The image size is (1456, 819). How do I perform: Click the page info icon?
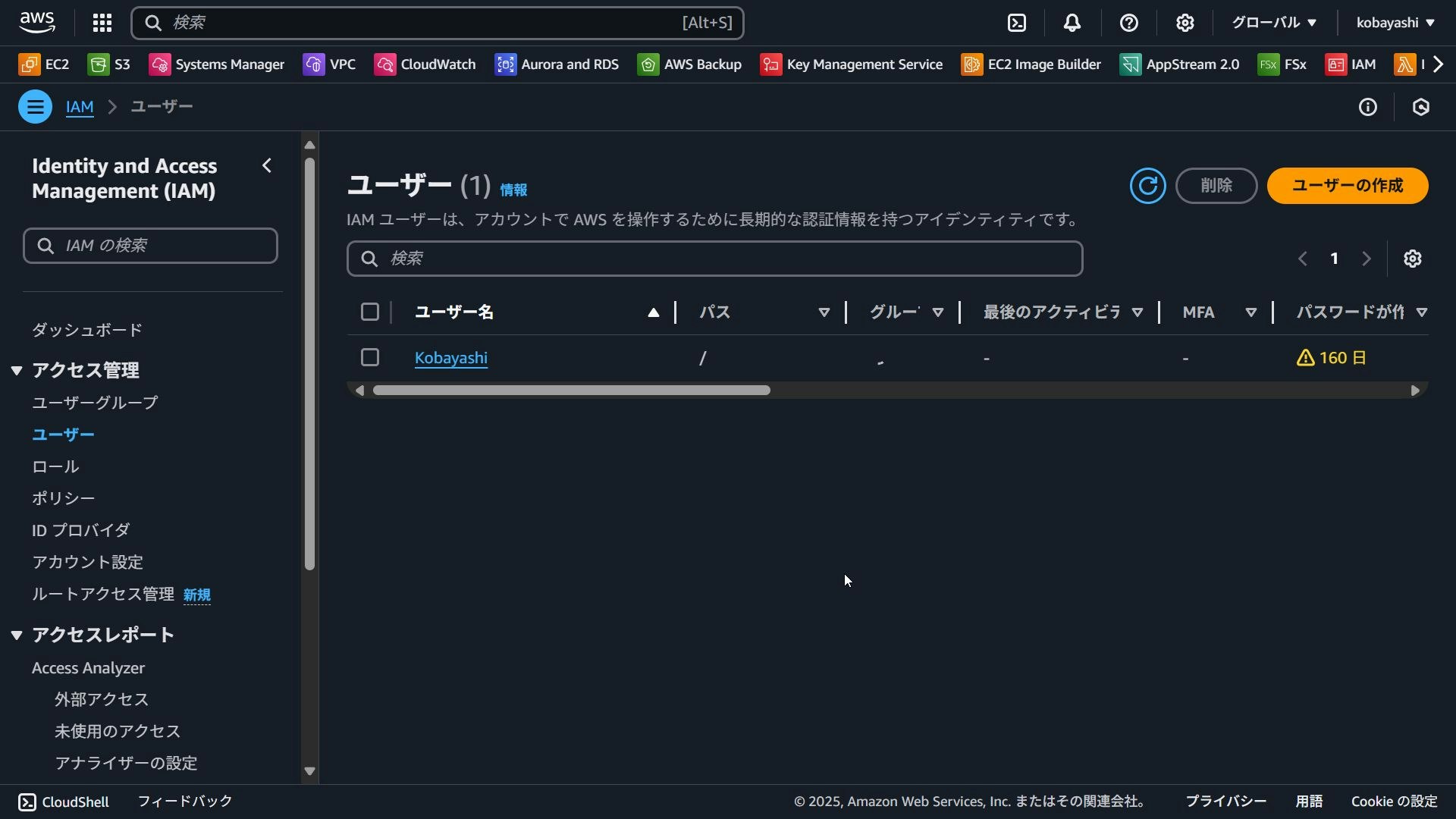click(1367, 107)
